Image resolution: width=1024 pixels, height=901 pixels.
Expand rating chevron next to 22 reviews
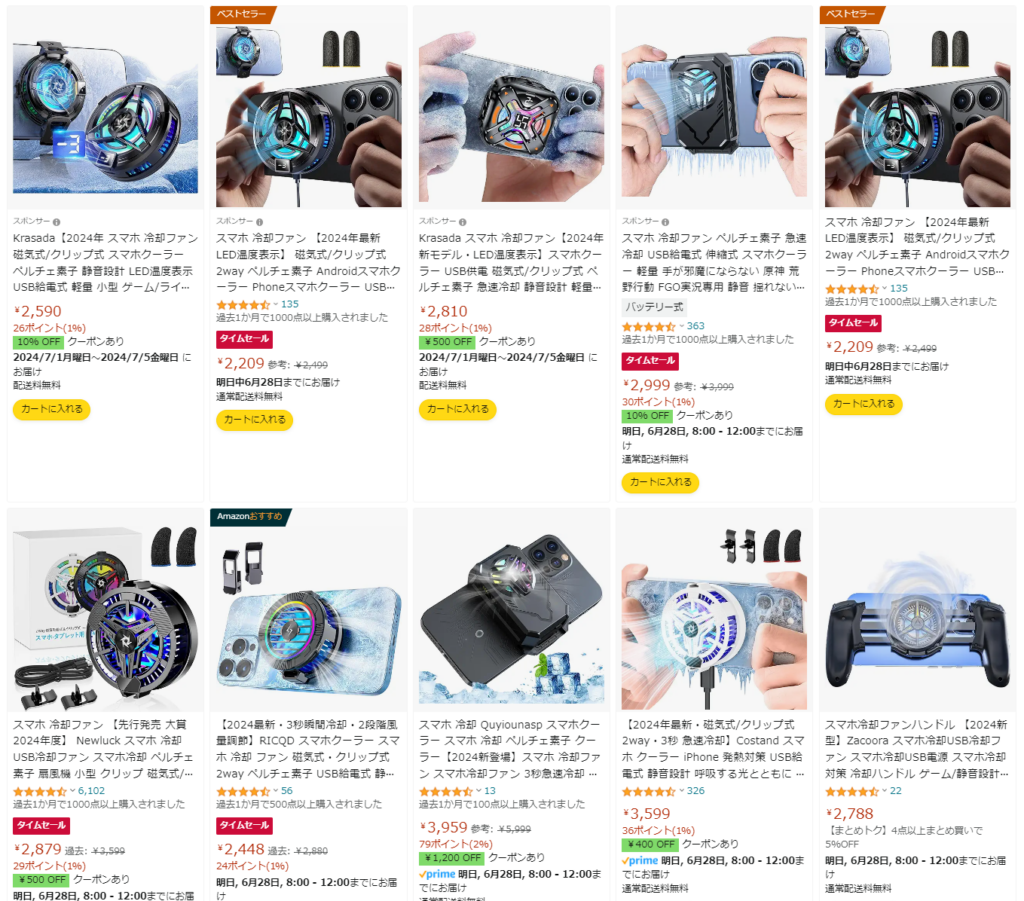[x=885, y=791]
